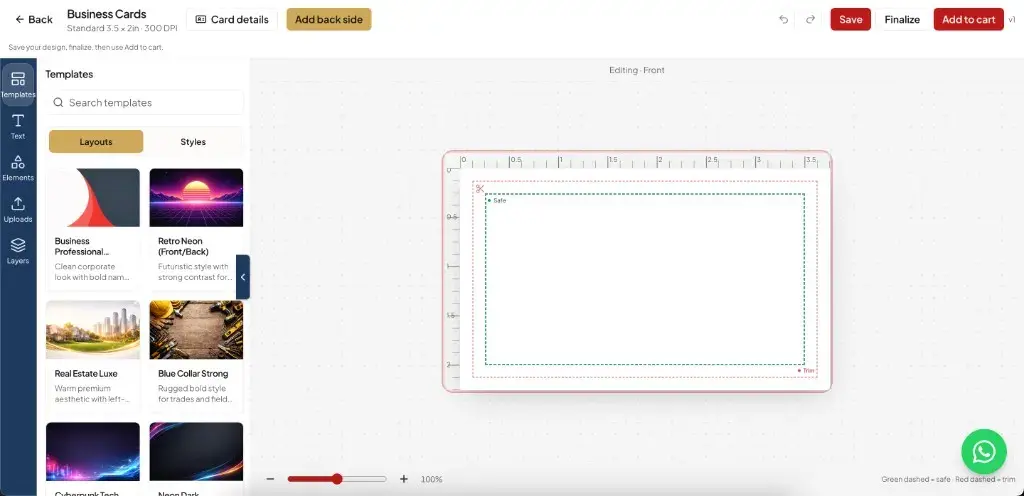Open the Templates sidebar panel
The height and width of the screenshot is (496, 1024).
[18, 85]
